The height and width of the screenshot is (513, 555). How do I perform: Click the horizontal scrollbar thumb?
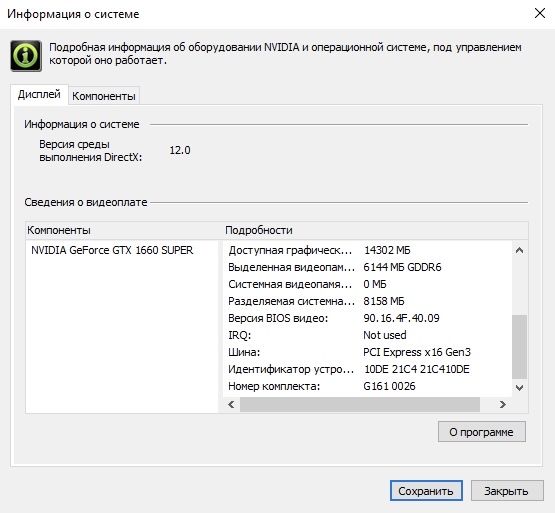(360, 404)
